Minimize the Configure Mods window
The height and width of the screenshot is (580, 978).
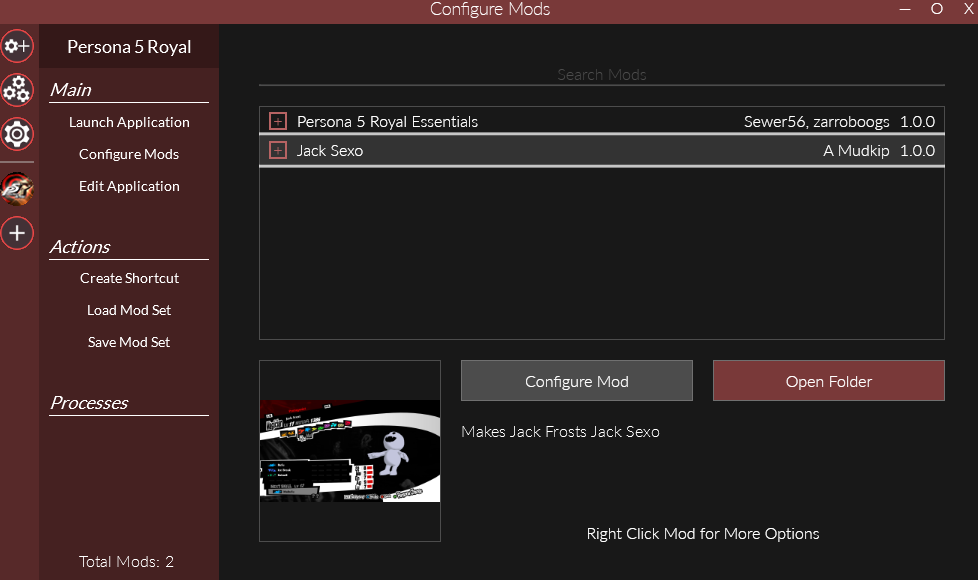click(905, 9)
